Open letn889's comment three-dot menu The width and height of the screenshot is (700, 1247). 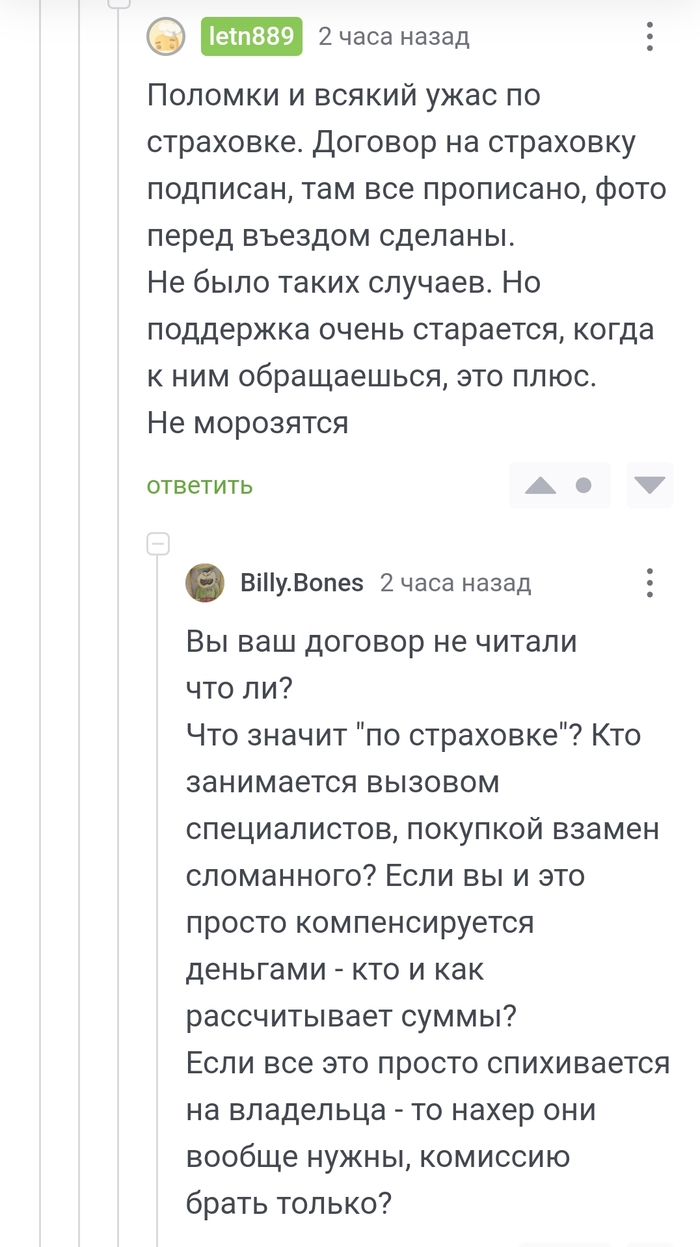tap(650, 37)
